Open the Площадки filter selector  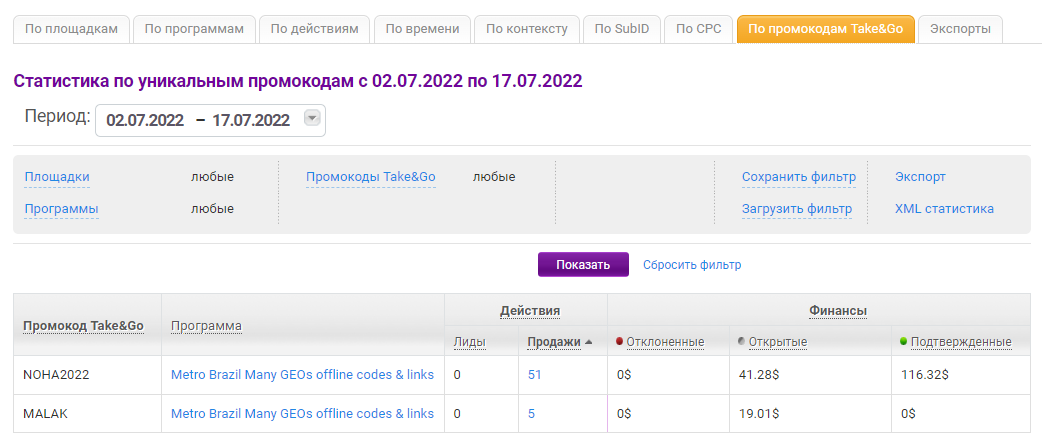click(x=57, y=177)
